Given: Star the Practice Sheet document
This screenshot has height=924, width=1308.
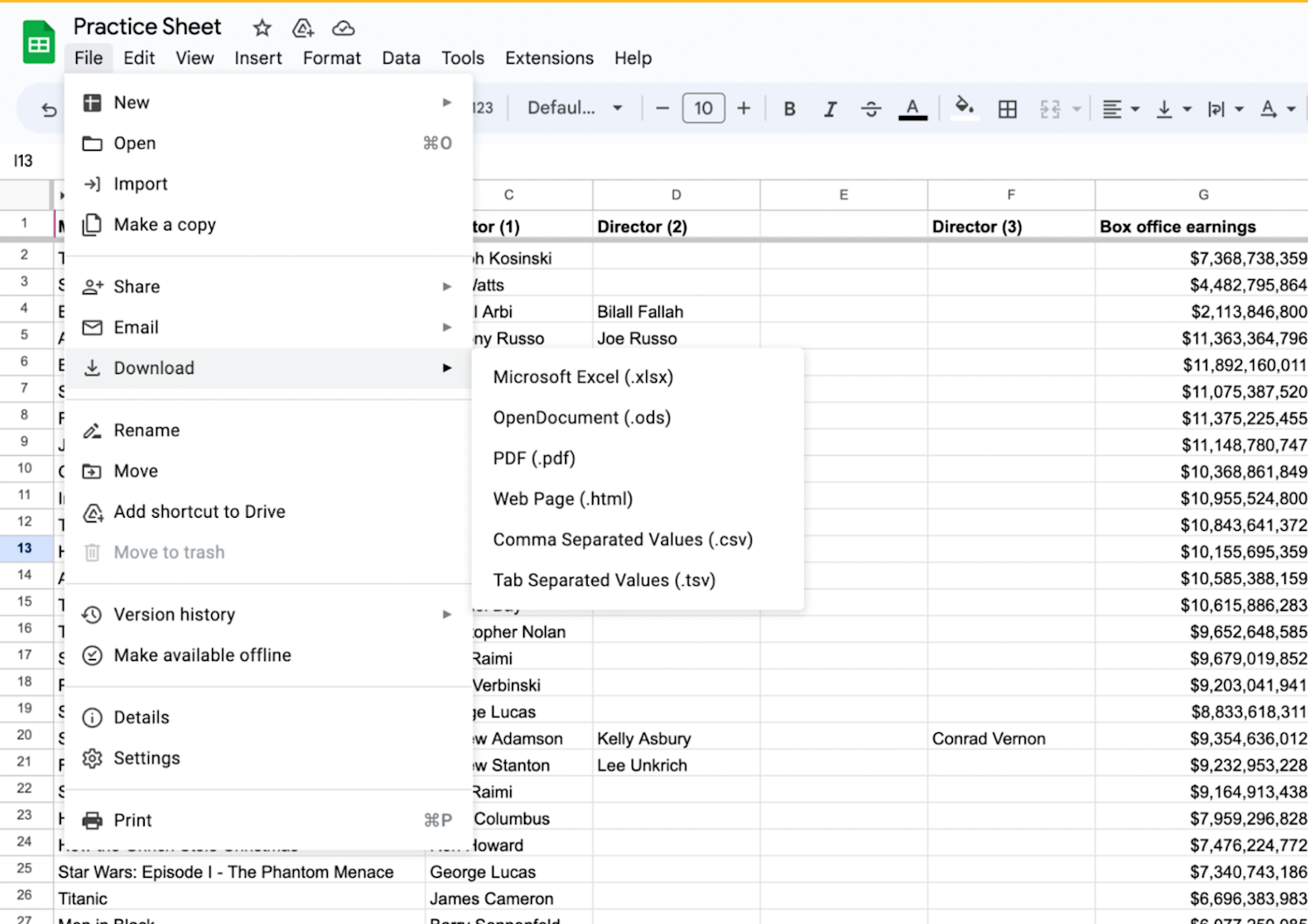Looking at the screenshot, I should point(262,28).
